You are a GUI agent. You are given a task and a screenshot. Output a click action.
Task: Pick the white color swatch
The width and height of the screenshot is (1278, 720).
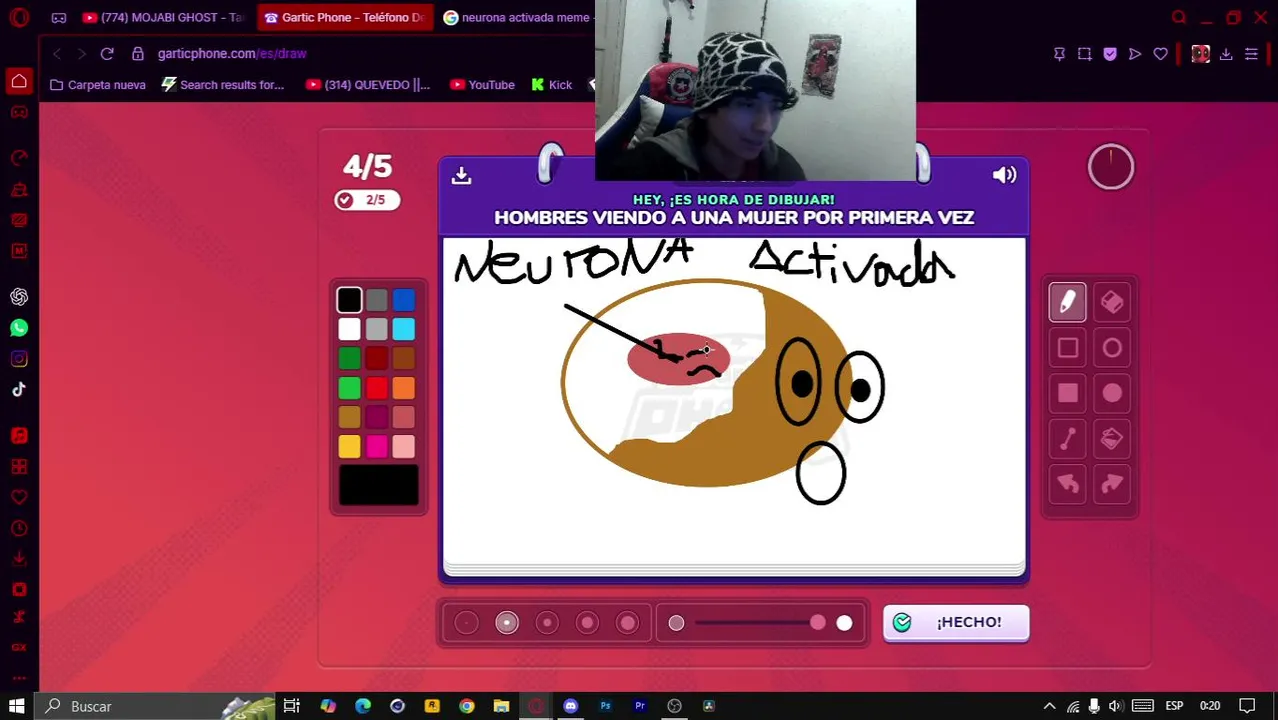(349, 329)
